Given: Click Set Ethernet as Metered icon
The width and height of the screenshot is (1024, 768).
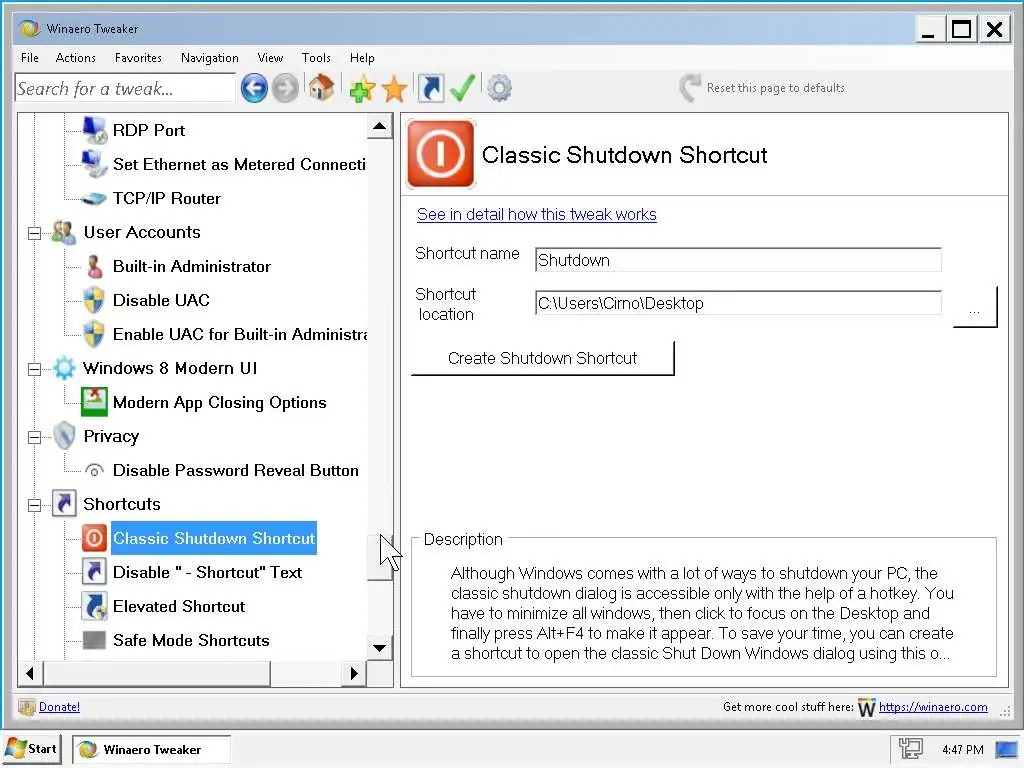Looking at the screenshot, I should click(x=95, y=164).
